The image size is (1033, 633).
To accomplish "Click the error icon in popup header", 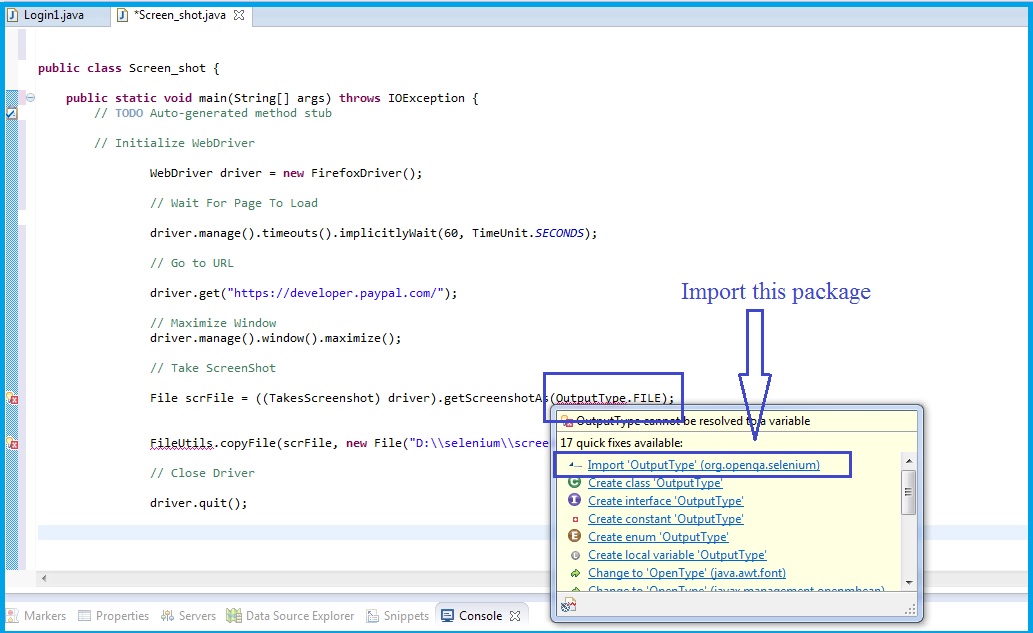I will tap(567, 421).
